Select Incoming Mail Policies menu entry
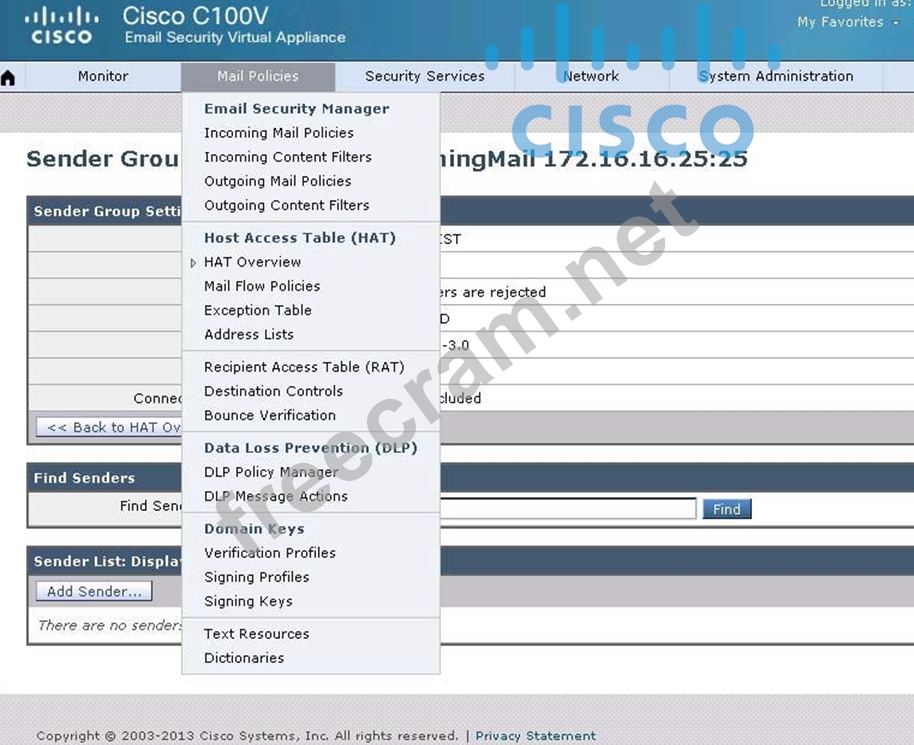This screenshot has height=745, width=914. [278, 133]
